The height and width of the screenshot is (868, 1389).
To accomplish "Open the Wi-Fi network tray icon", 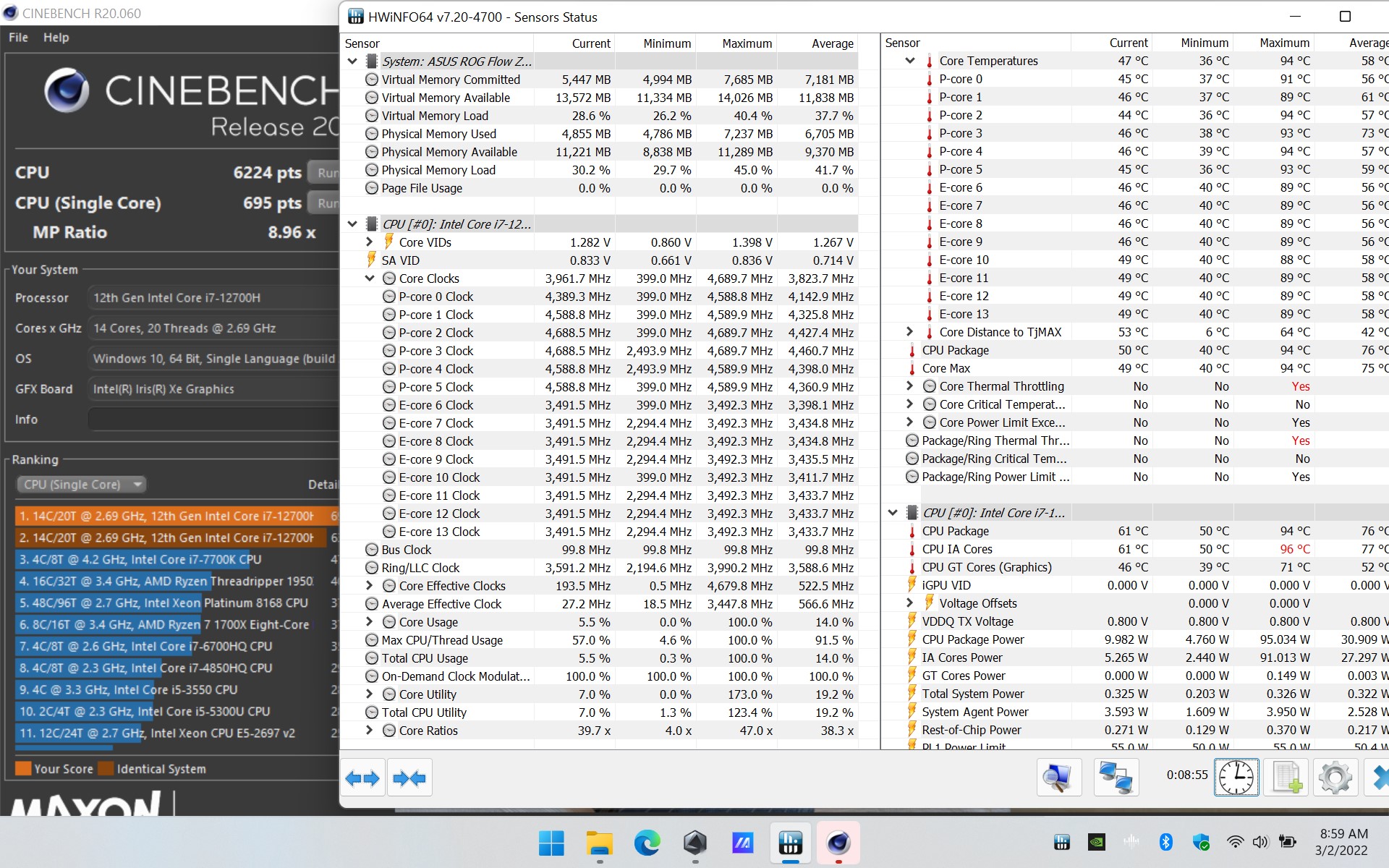I will [x=1235, y=841].
